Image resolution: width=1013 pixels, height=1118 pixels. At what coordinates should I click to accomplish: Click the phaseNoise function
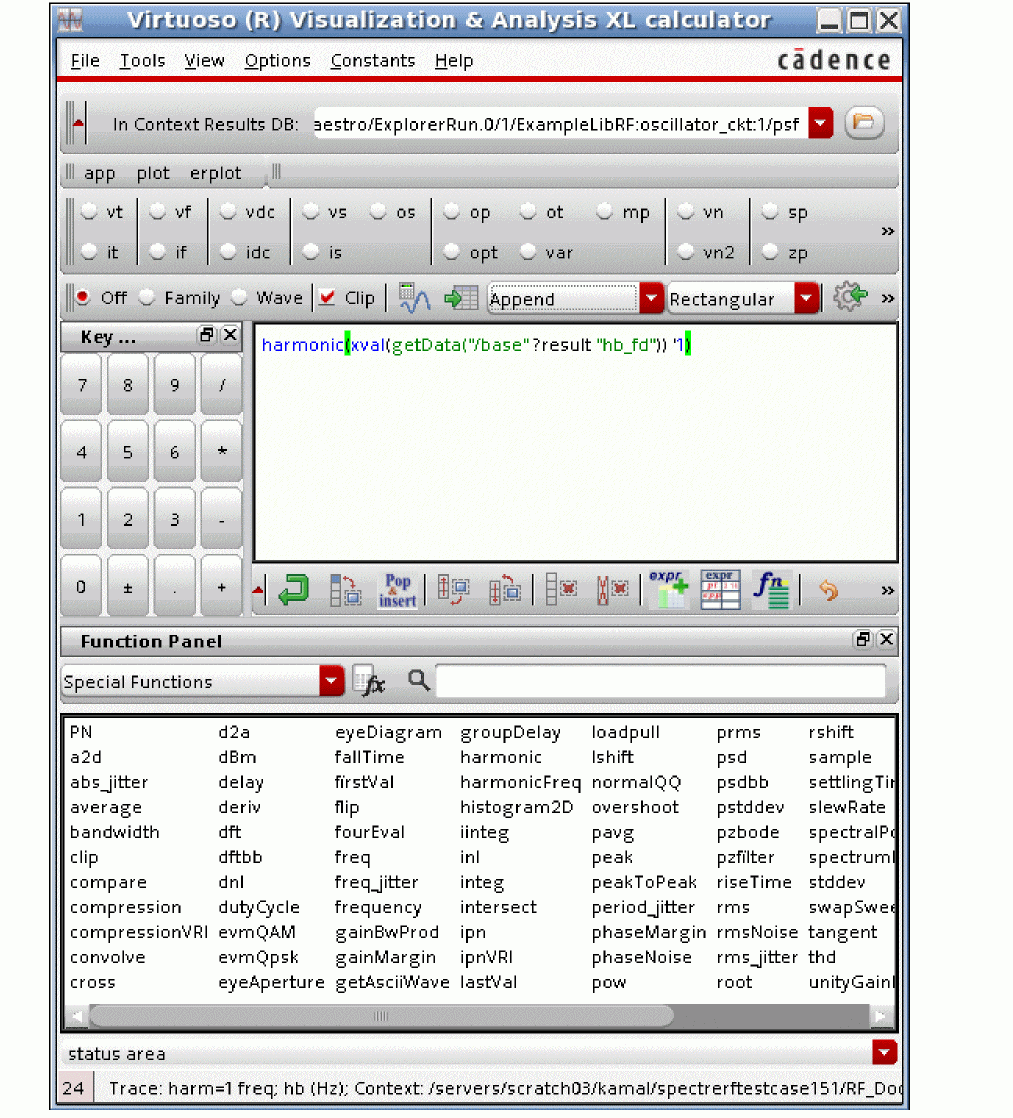642,958
